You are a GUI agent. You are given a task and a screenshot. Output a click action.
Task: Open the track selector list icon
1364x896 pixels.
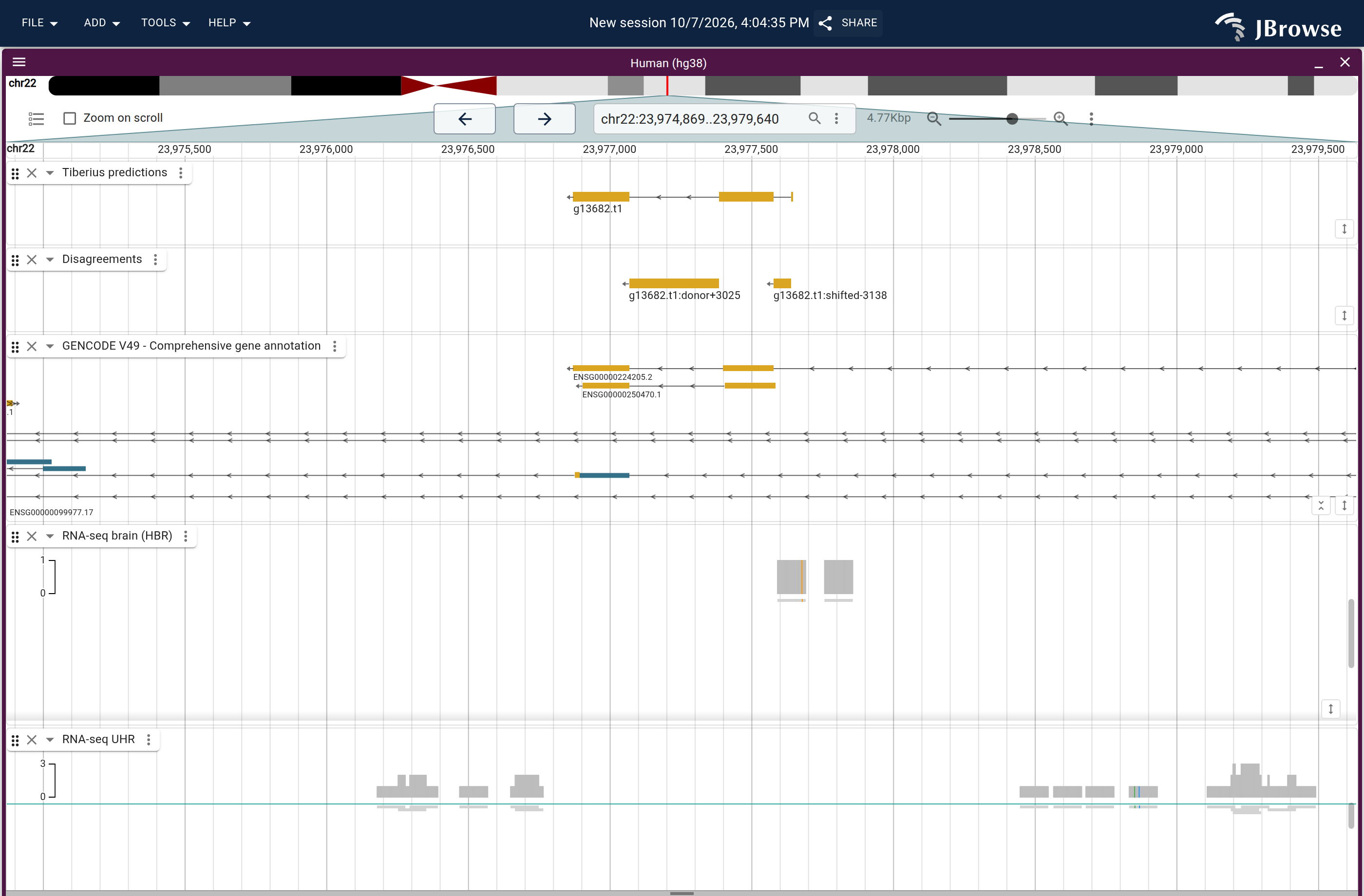click(x=36, y=119)
